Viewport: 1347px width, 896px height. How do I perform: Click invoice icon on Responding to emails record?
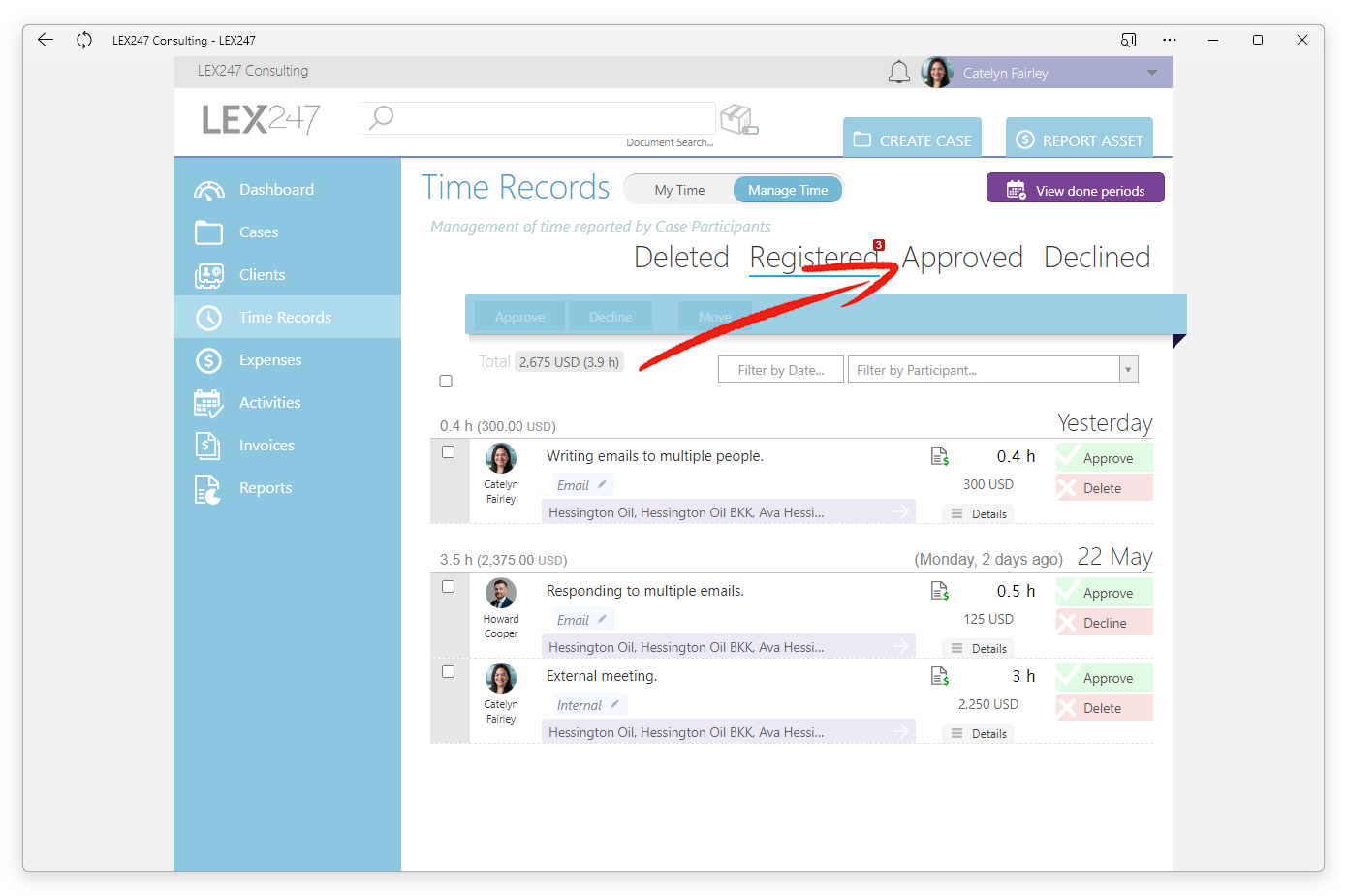point(939,591)
